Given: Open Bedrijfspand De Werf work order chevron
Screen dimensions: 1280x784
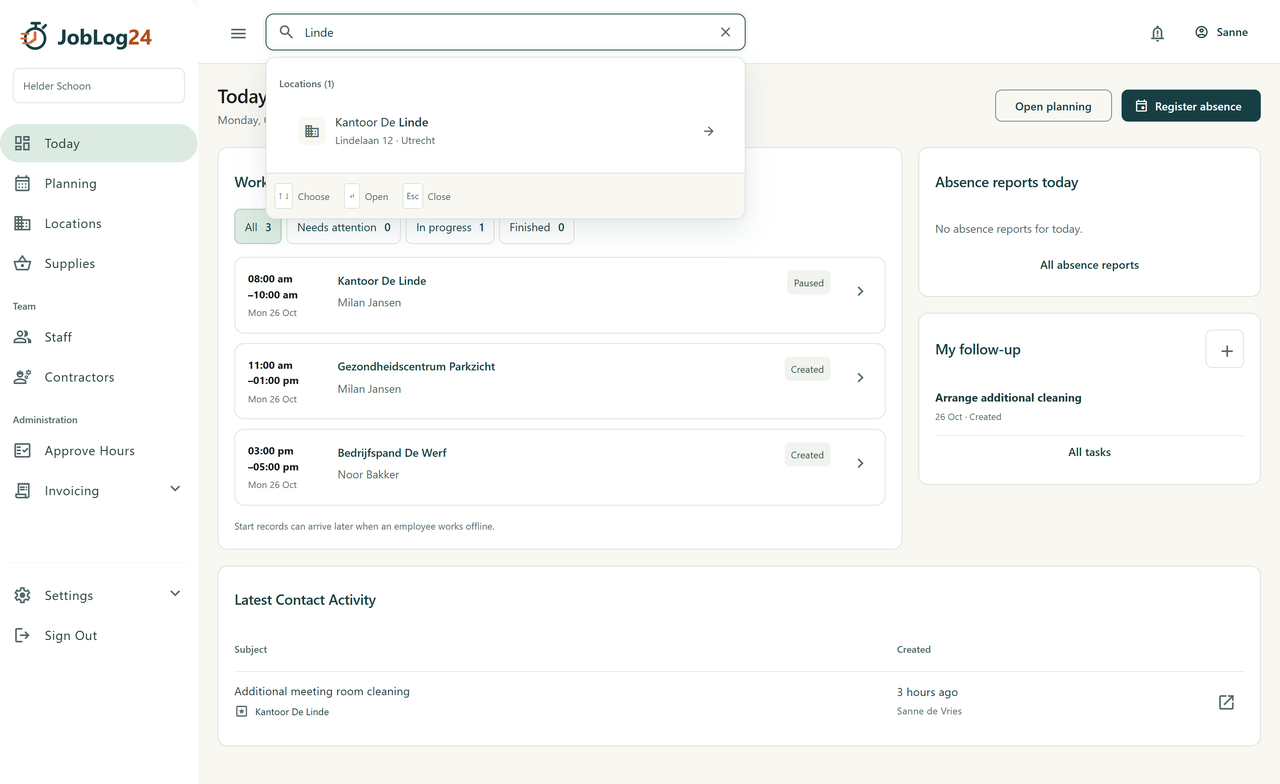Looking at the screenshot, I should pyautogui.click(x=861, y=463).
